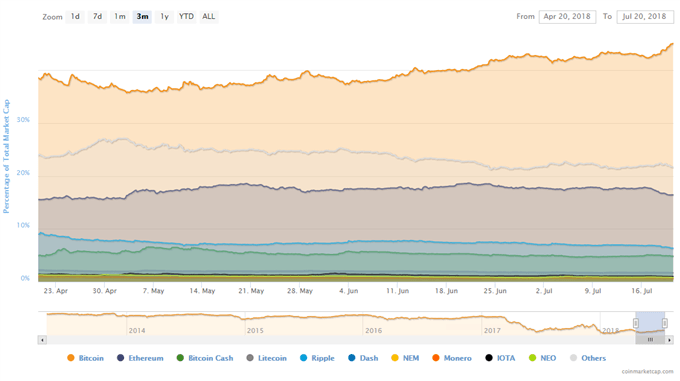
Task: Click the IOTA black legend dot
Action: click(x=489, y=358)
